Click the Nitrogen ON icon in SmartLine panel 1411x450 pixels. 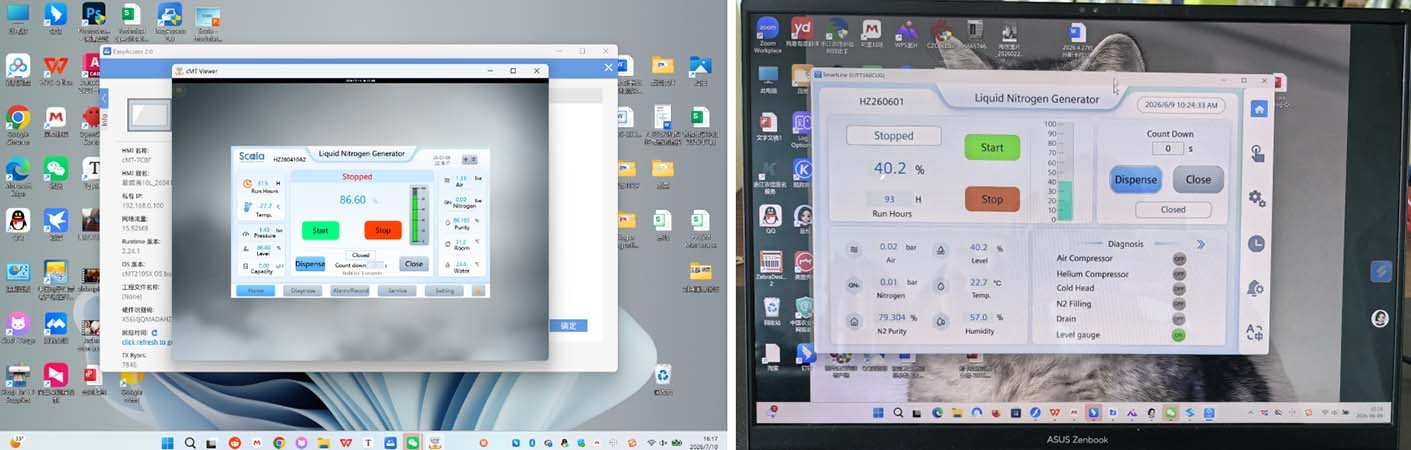coord(854,285)
